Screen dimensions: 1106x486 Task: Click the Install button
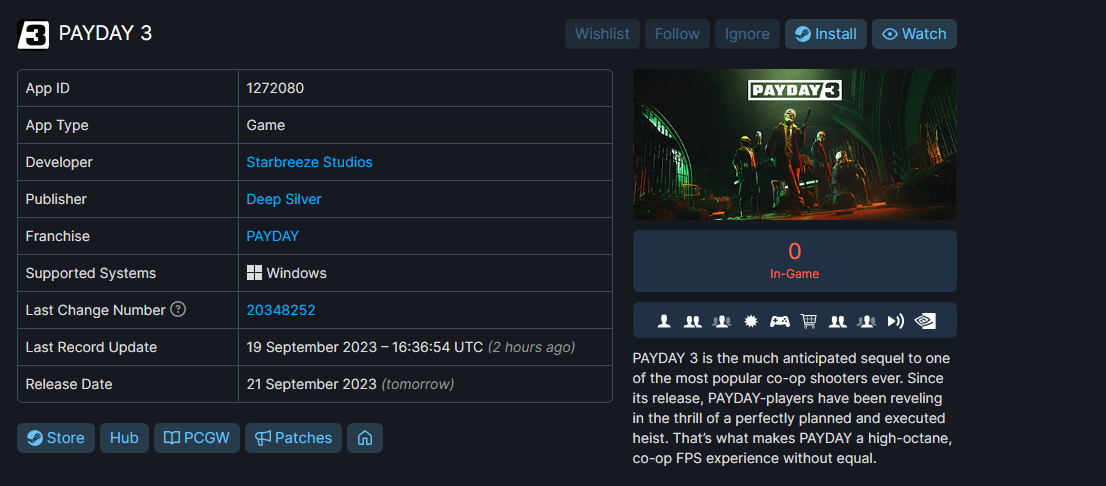(826, 34)
